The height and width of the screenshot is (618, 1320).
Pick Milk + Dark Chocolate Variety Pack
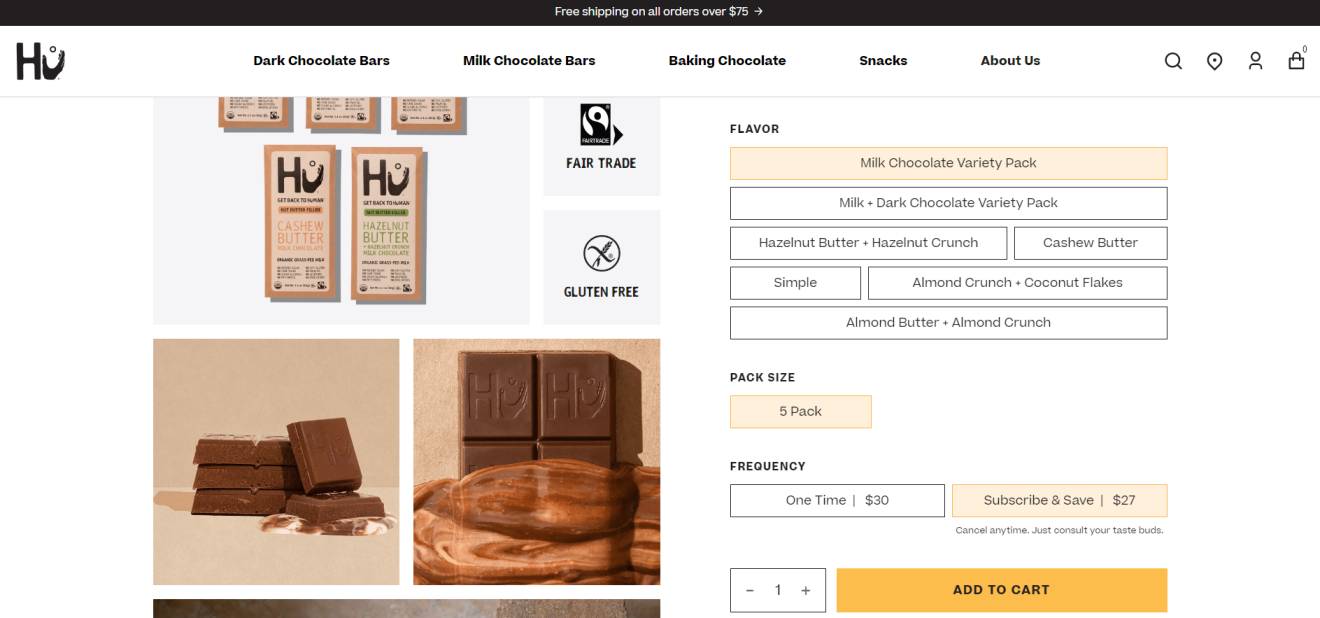pos(948,203)
